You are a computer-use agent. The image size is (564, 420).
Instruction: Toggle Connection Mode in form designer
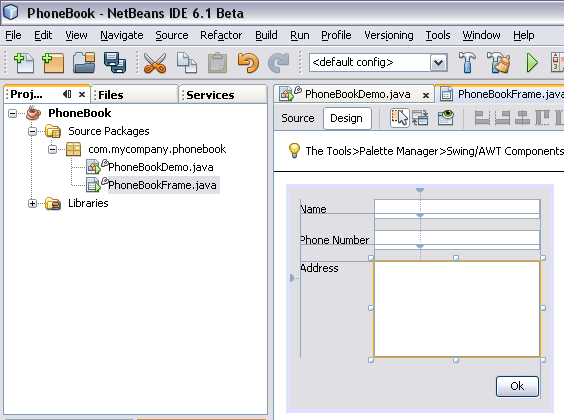tap(420, 118)
